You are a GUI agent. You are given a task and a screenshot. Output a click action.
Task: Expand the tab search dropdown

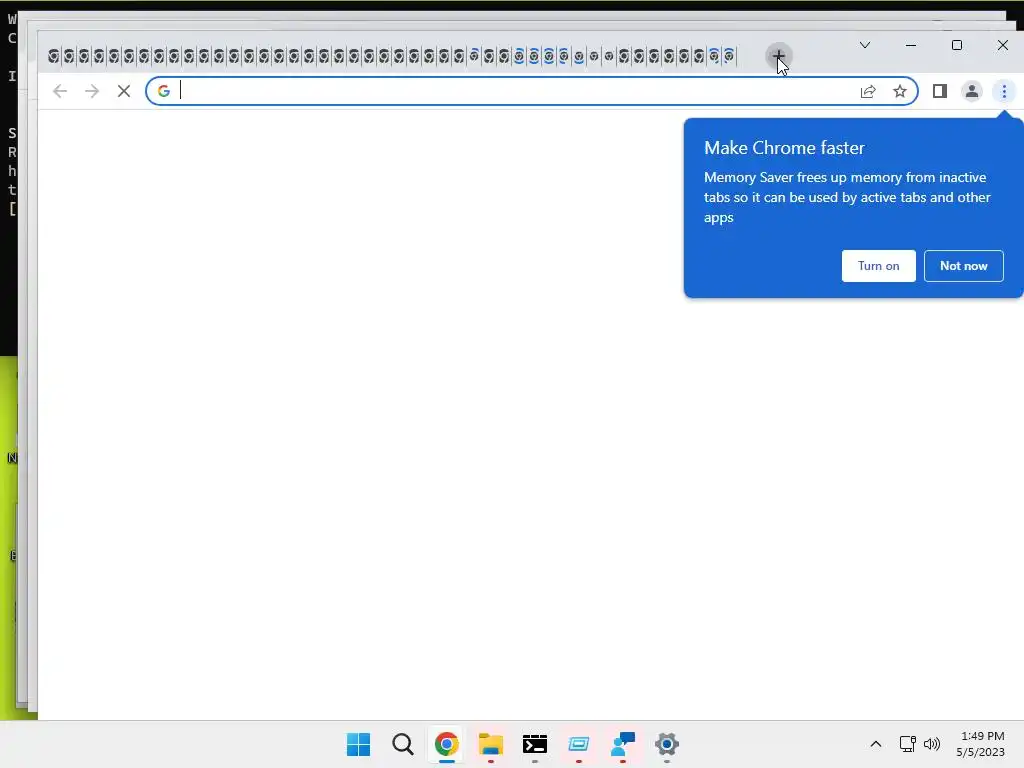pyautogui.click(x=865, y=45)
